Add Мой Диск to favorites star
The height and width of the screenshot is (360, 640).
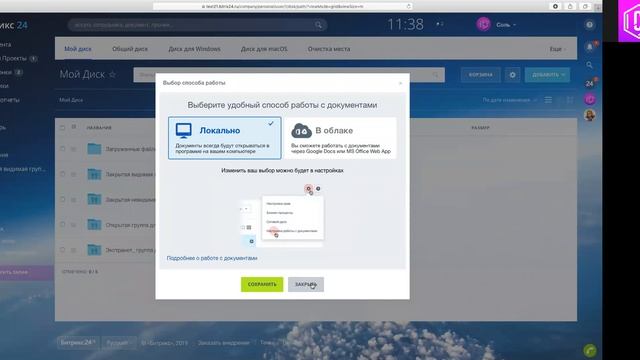click(x=113, y=74)
